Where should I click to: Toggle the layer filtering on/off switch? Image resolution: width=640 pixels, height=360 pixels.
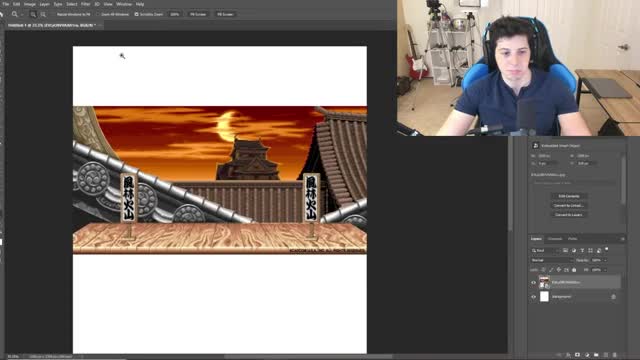pyautogui.click(x=607, y=249)
